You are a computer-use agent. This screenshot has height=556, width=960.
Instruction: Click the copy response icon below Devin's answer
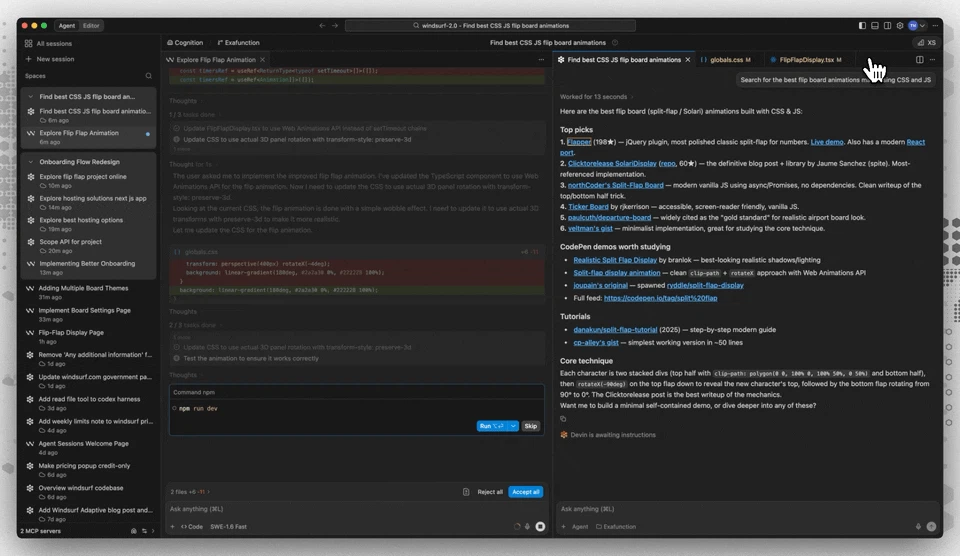[563, 419]
